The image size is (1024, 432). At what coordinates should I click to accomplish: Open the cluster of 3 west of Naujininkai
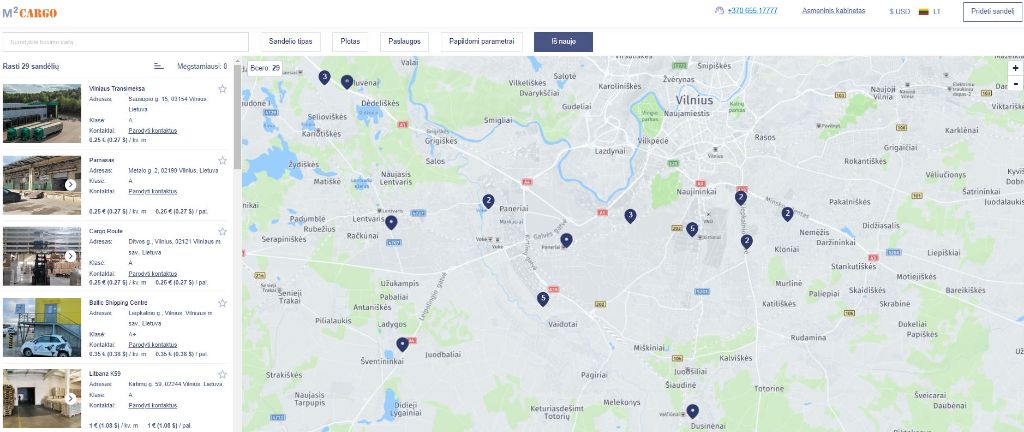630,215
